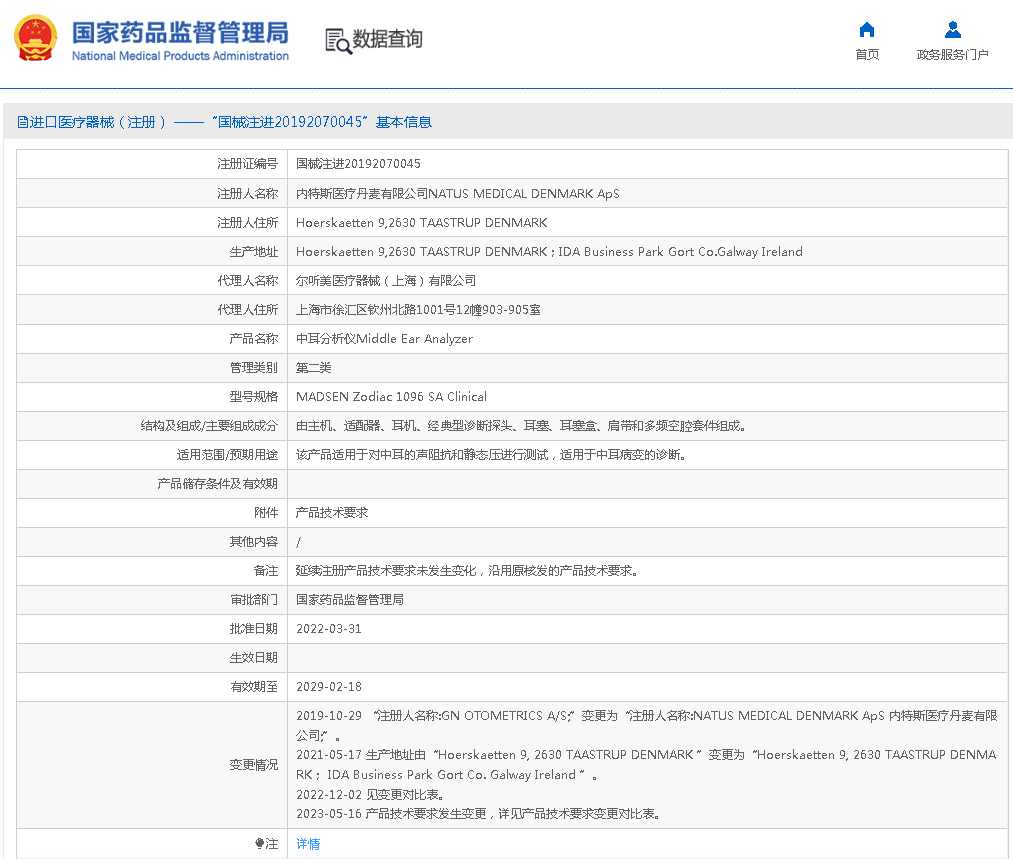The height and width of the screenshot is (859, 1013).
Task: Click the 首页 text label
Action: coord(867,55)
